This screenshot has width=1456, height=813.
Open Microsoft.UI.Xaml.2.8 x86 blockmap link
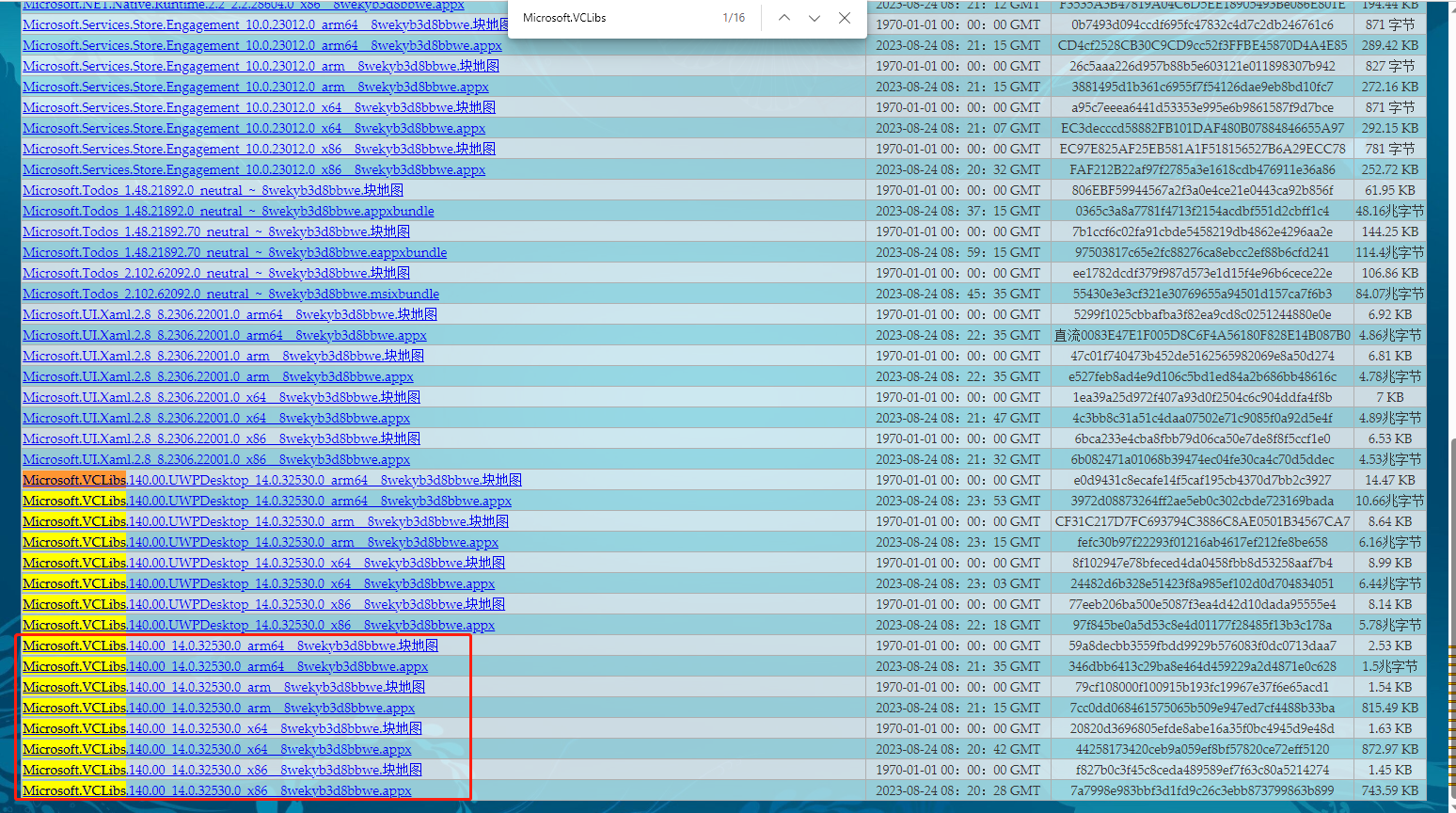[221, 439]
